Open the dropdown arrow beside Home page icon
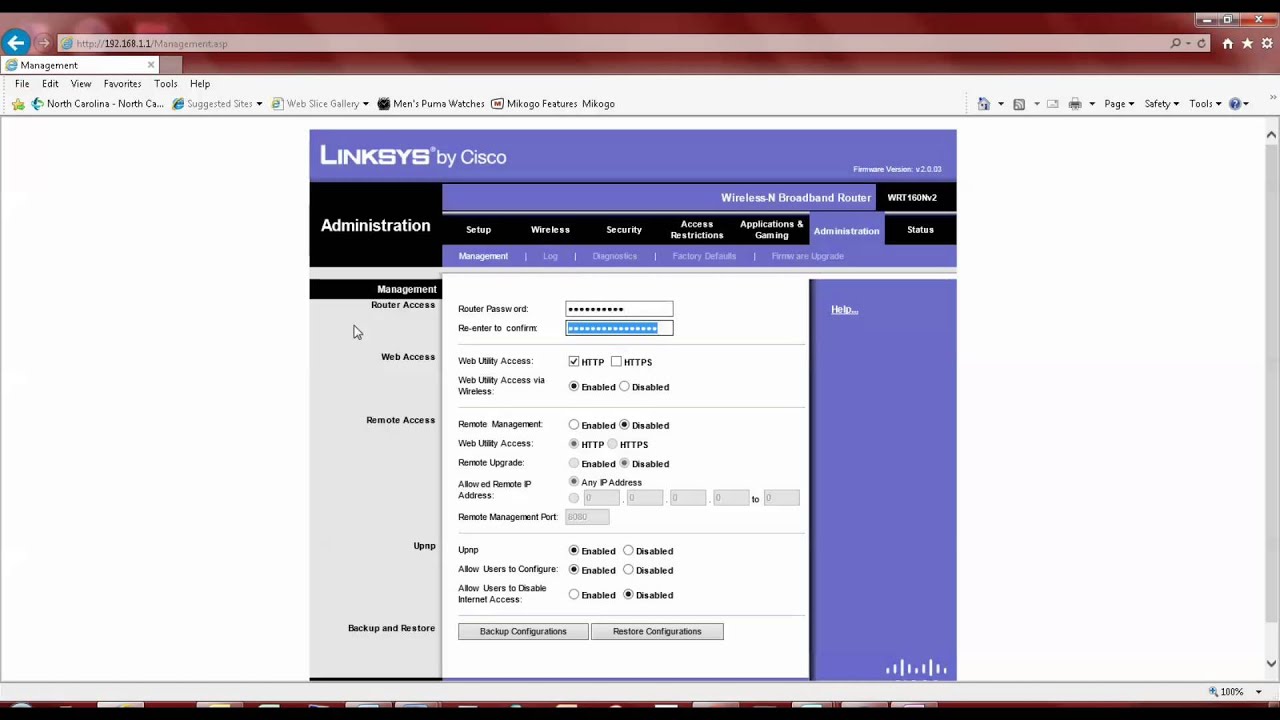Viewport: 1280px width, 720px height. [1000, 104]
